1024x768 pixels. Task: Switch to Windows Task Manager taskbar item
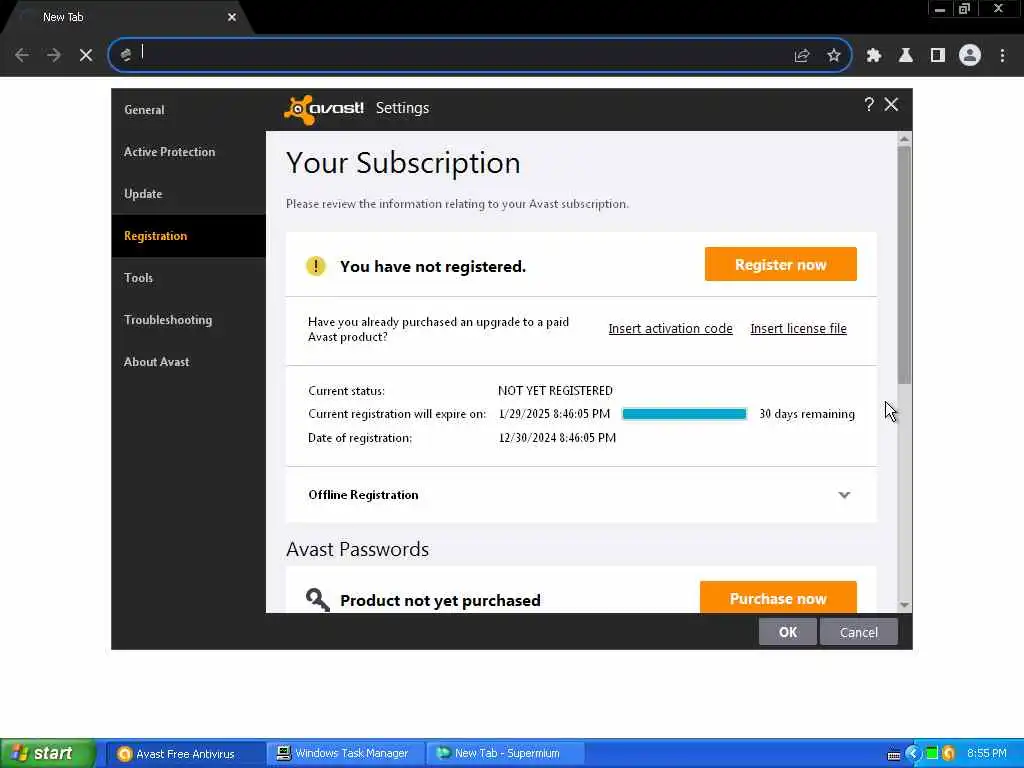[x=345, y=754]
